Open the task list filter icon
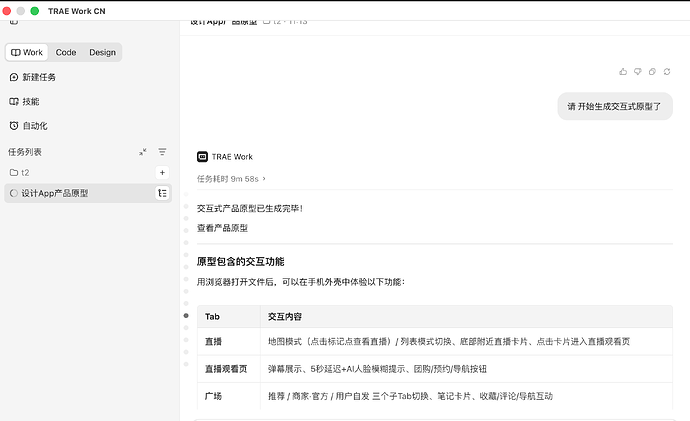The width and height of the screenshot is (690, 421). (x=162, y=152)
